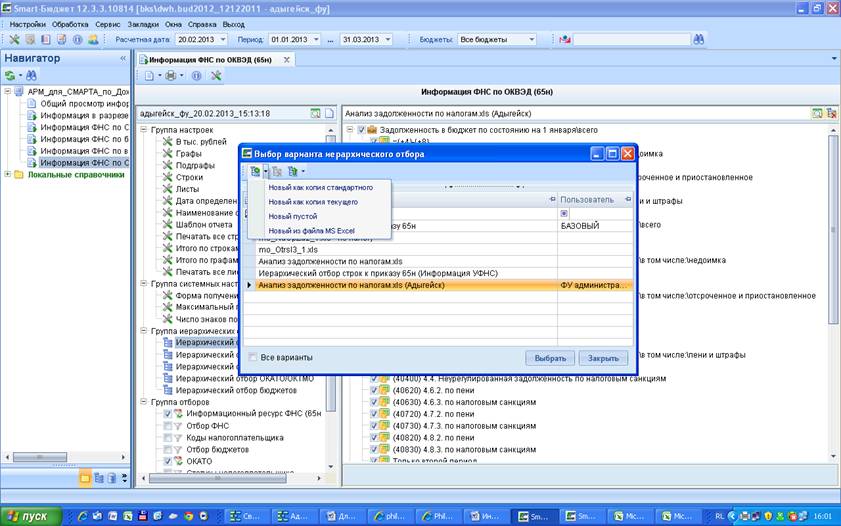This screenshot has height=526, width=841.
Task: Collapse the Группа настроек tree node
Action: coord(144,130)
